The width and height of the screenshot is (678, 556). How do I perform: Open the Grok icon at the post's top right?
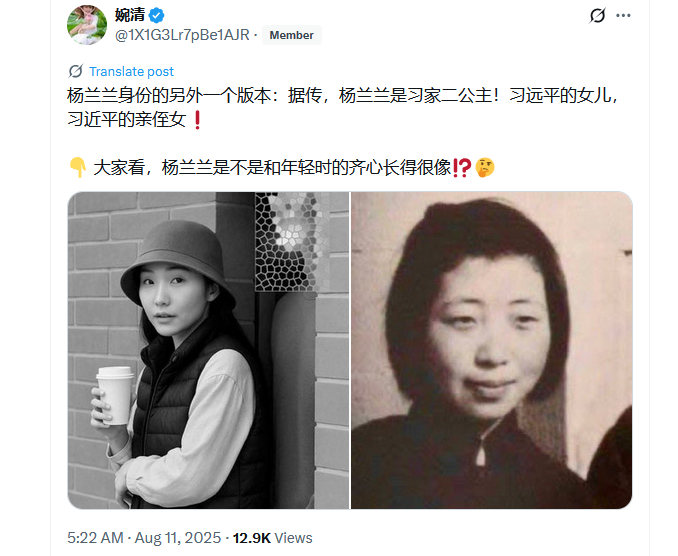tap(597, 16)
